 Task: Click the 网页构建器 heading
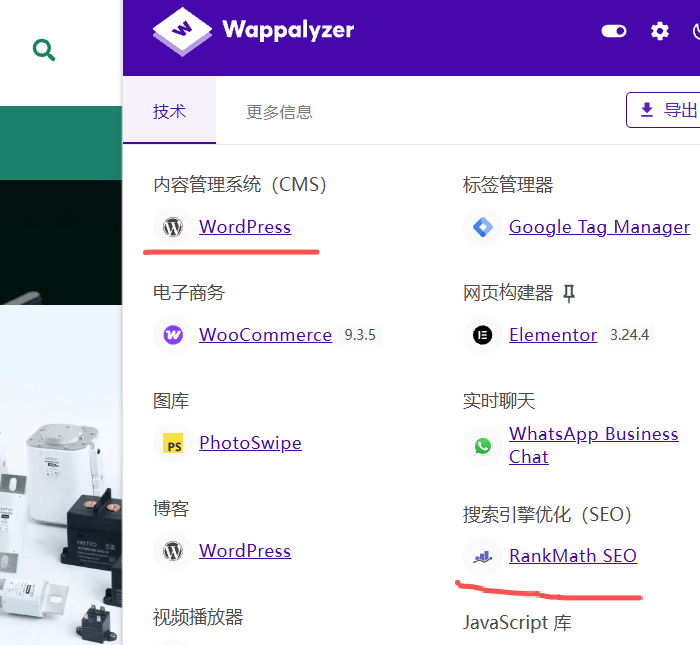coord(508,293)
